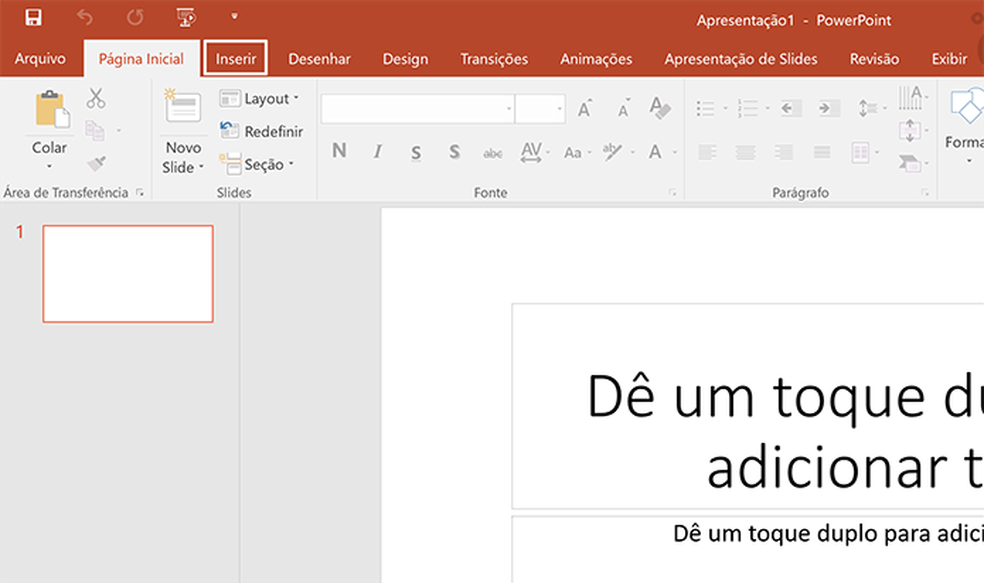The image size is (984, 583).
Task: Align text left
Action: pyautogui.click(x=707, y=152)
